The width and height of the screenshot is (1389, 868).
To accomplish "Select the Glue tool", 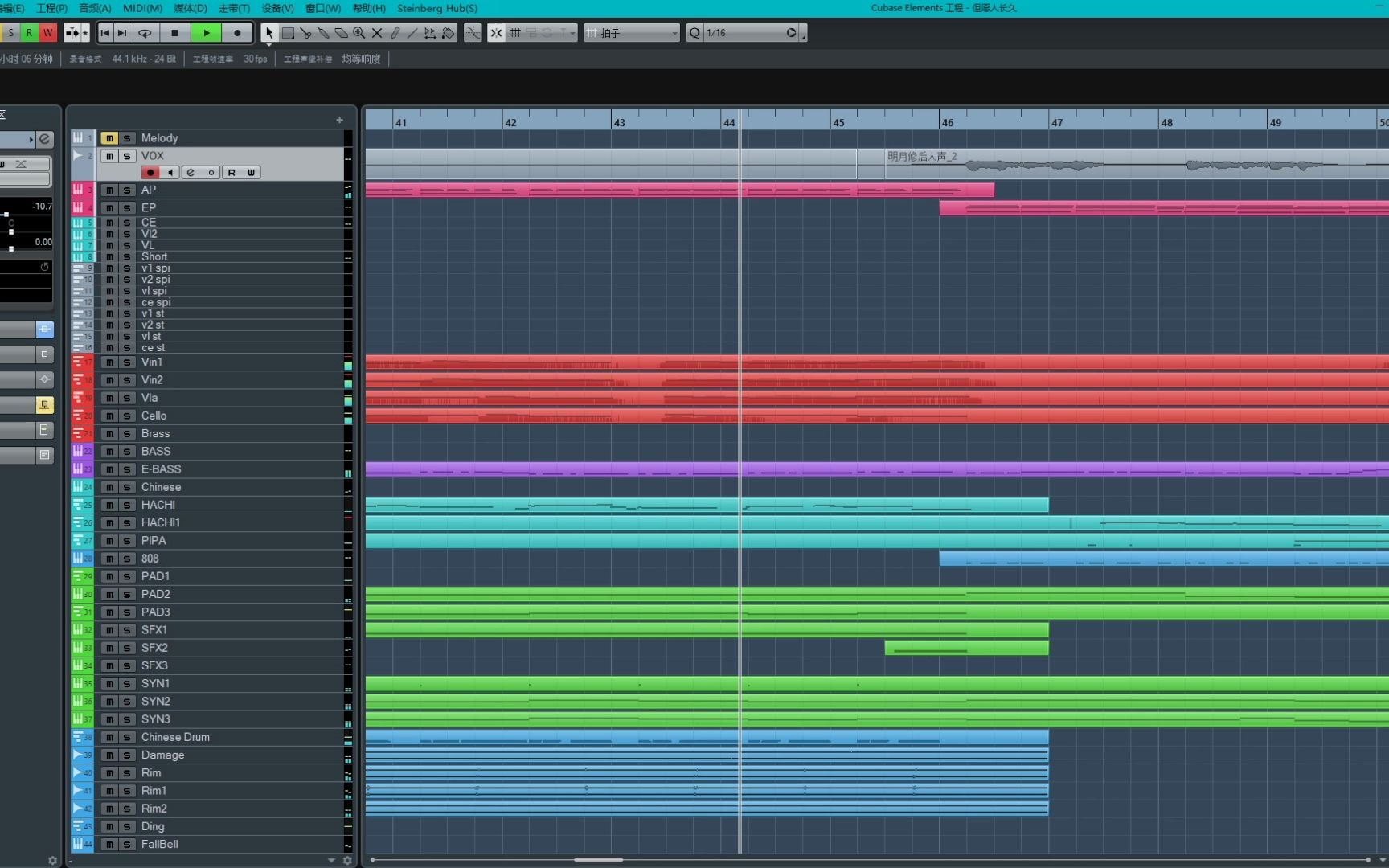I will 323,33.
